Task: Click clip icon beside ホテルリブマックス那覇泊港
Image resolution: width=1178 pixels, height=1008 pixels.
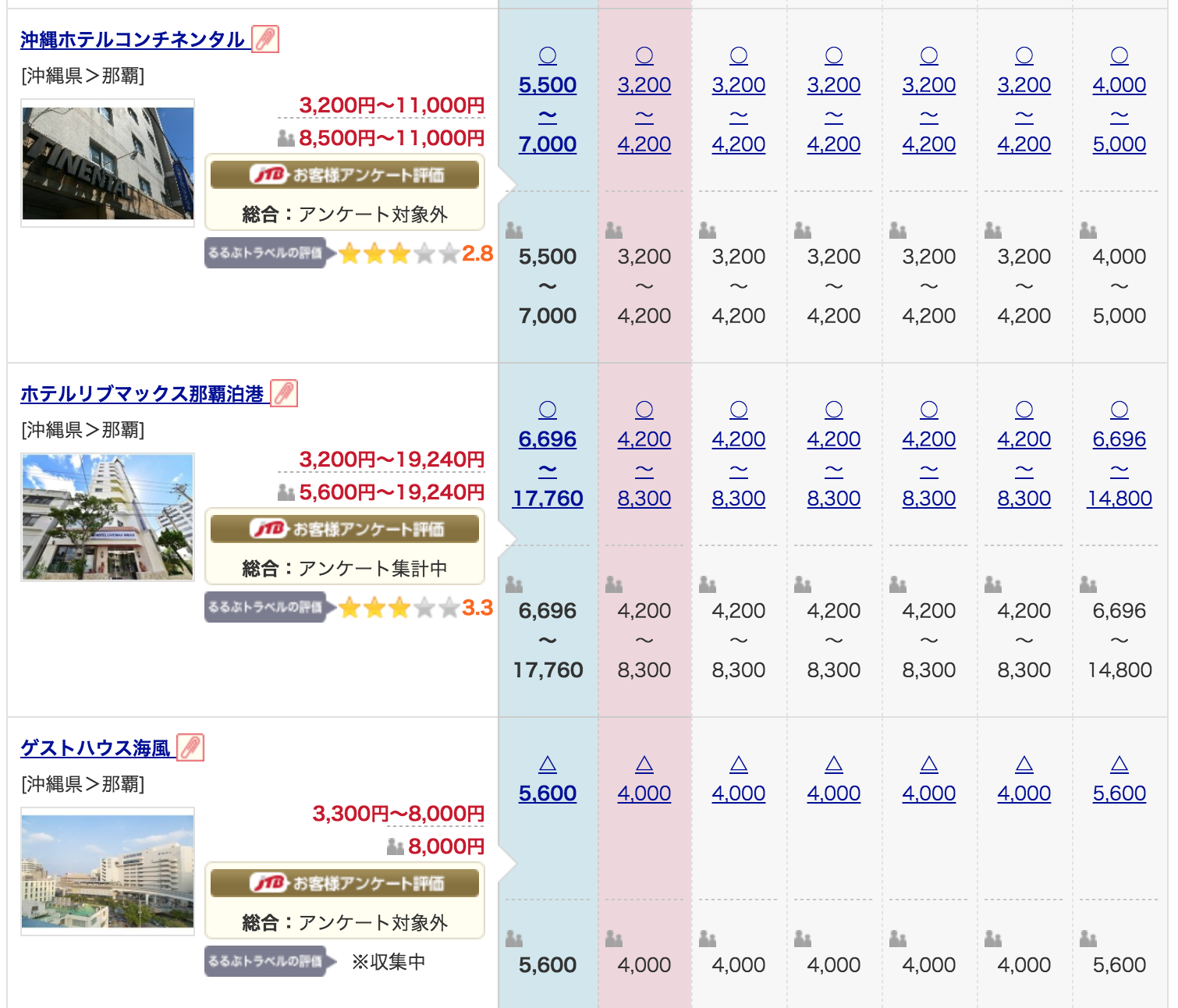Action: (284, 393)
